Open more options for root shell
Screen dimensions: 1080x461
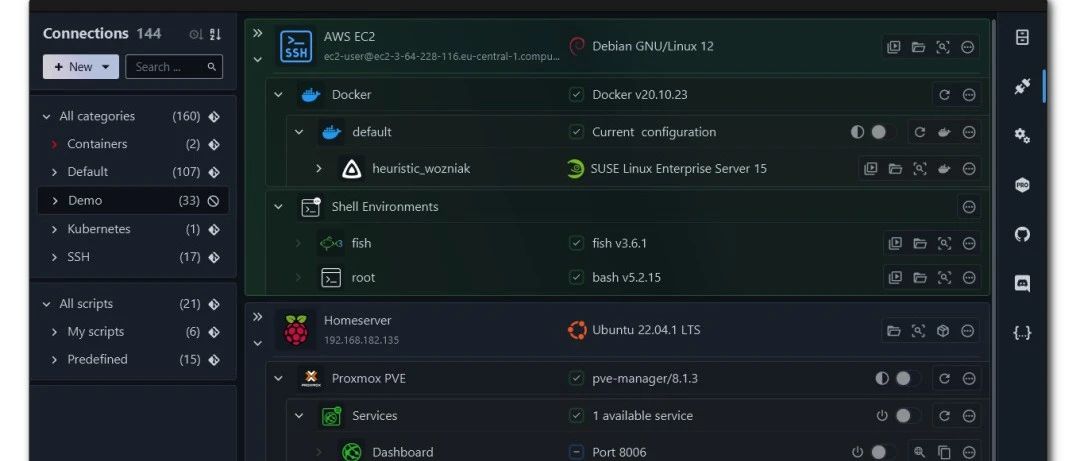point(969,278)
